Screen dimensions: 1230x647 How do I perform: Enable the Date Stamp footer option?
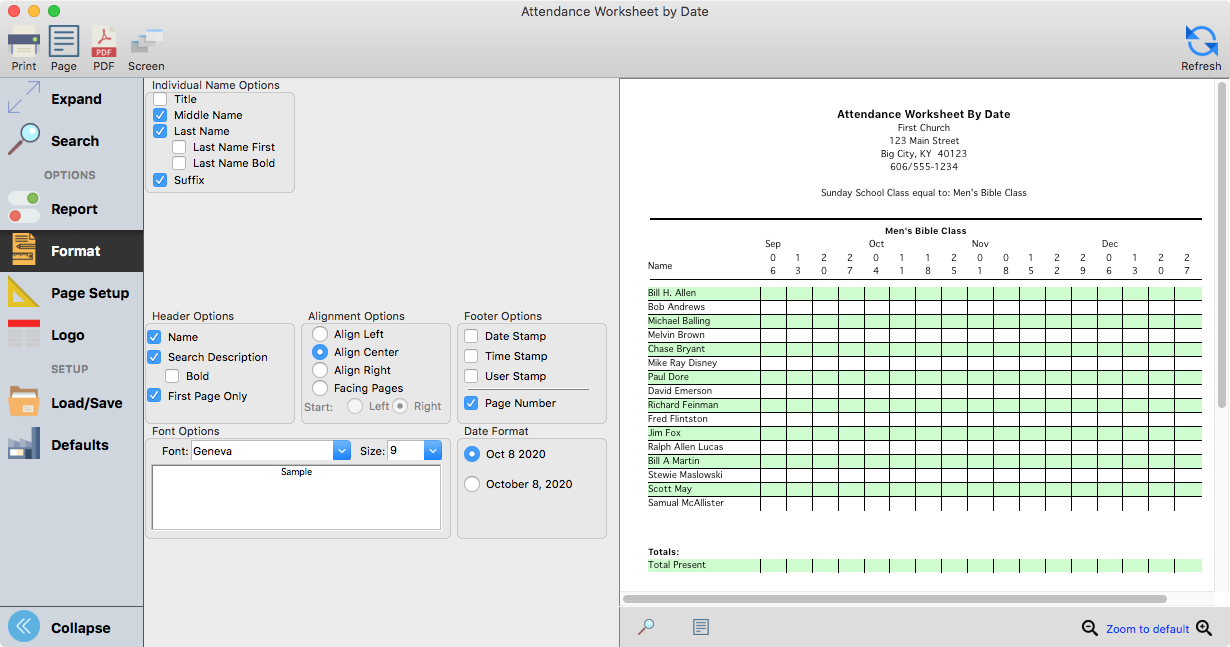[472, 336]
